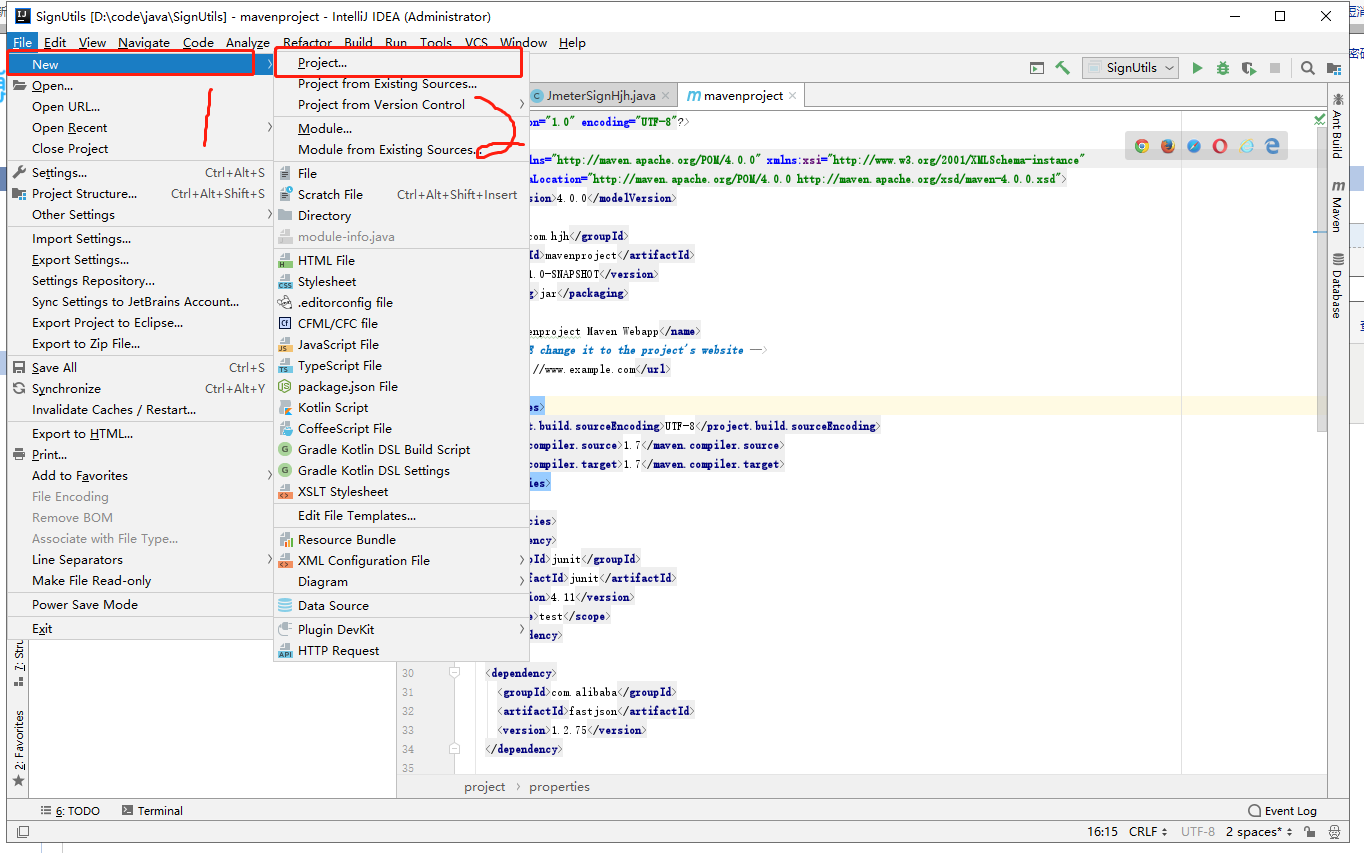Screen dimensions: 1364x853
Task: Open the pom in Firefox browser icon
Action: 1168,146
